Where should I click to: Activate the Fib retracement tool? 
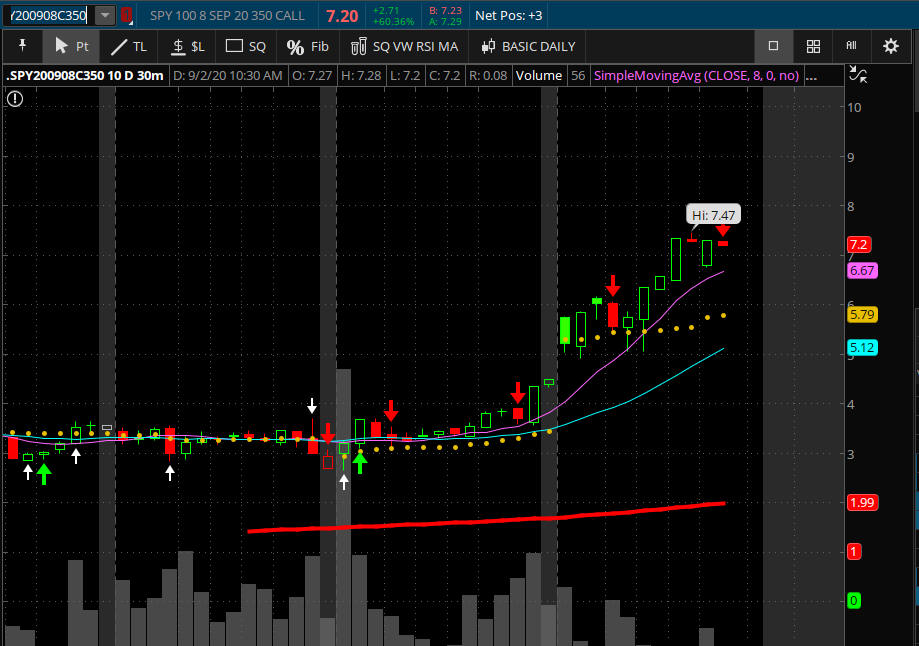coord(308,46)
